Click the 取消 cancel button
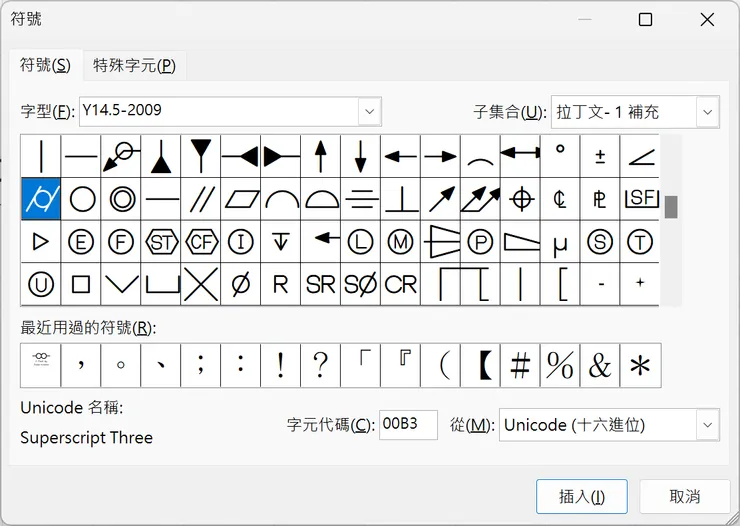740x526 pixels. 684,496
